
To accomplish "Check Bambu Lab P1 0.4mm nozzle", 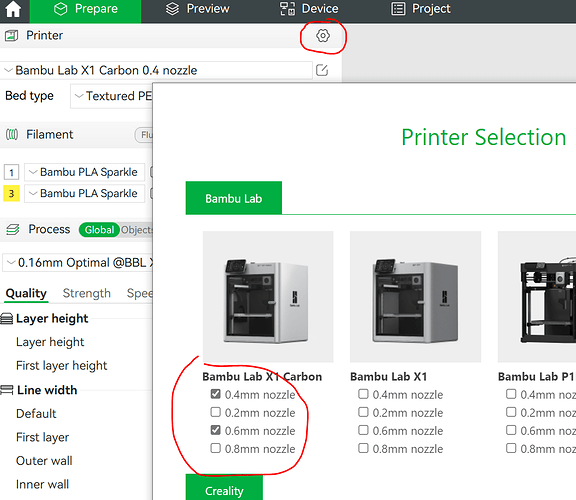I will coord(511,394).
